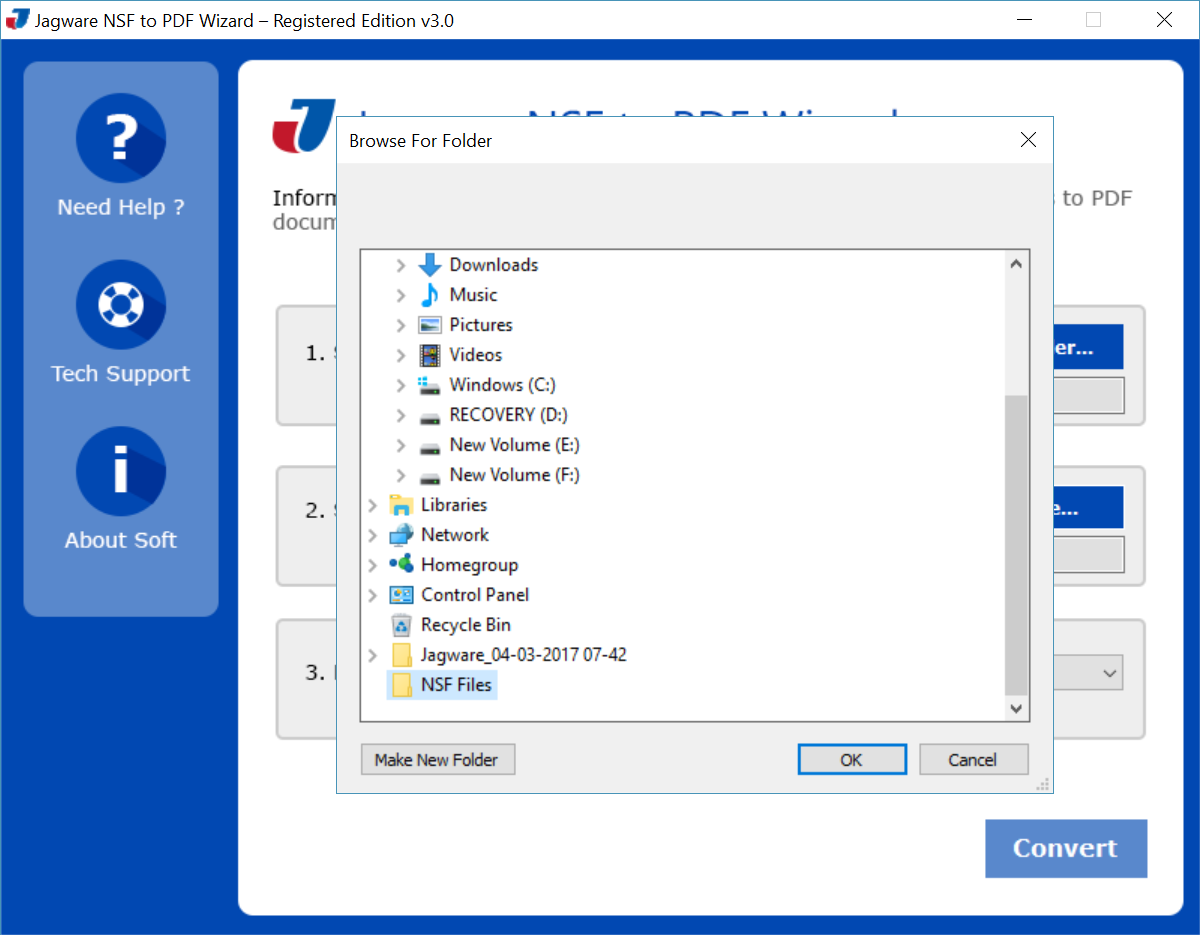Screen dimensions: 1200x935
Task: Select the NSF Files text label
Action: (456, 685)
